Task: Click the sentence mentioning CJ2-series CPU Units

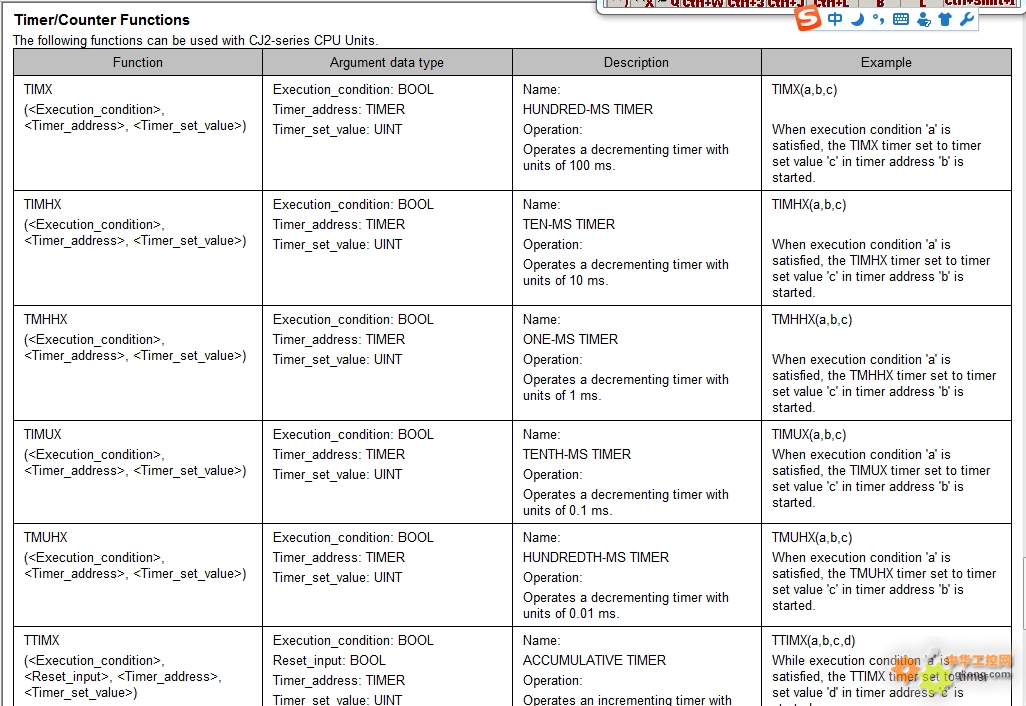Action: 196,41
